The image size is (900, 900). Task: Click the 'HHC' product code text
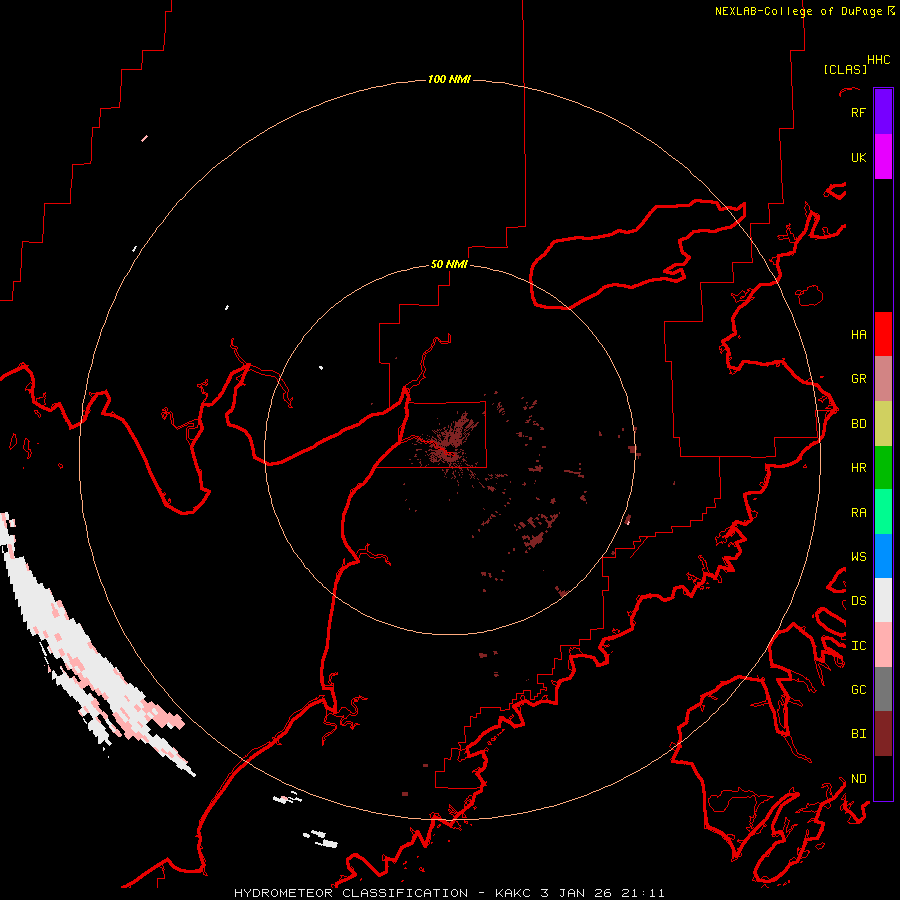coord(878,60)
